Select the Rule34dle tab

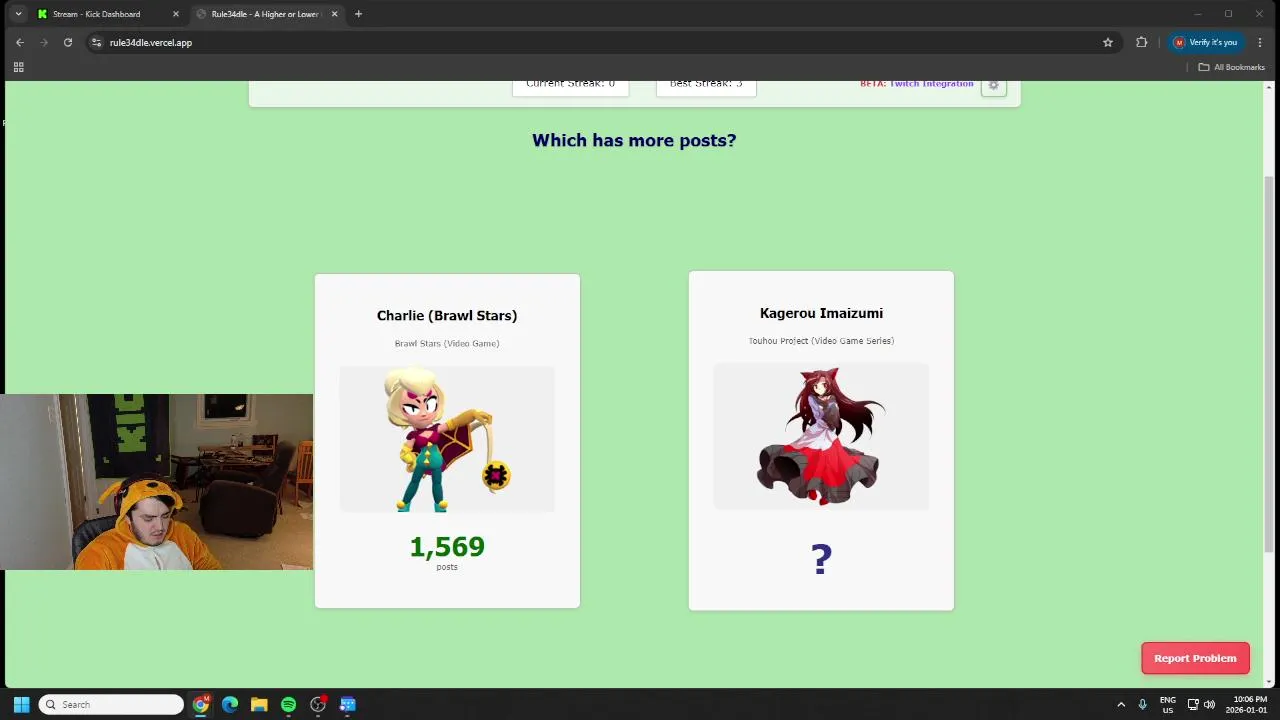266,14
